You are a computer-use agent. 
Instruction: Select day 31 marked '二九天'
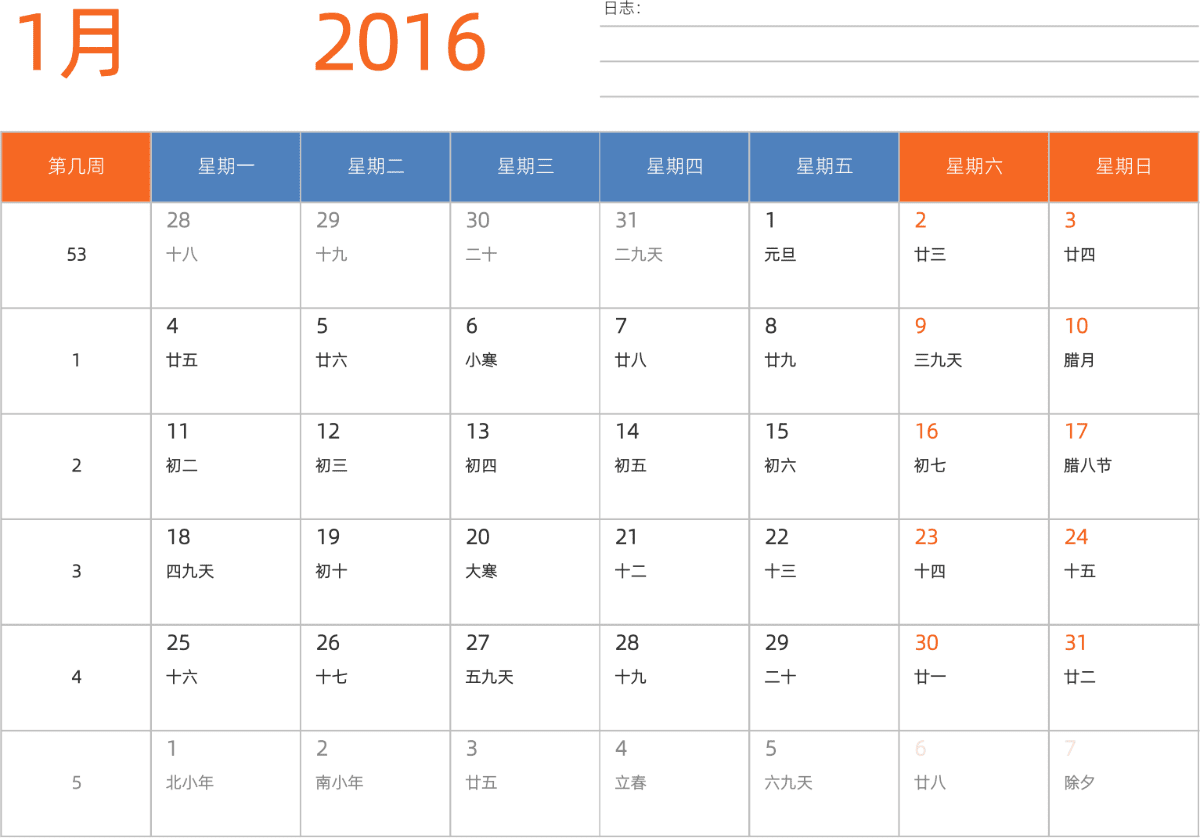pos(675,256)
